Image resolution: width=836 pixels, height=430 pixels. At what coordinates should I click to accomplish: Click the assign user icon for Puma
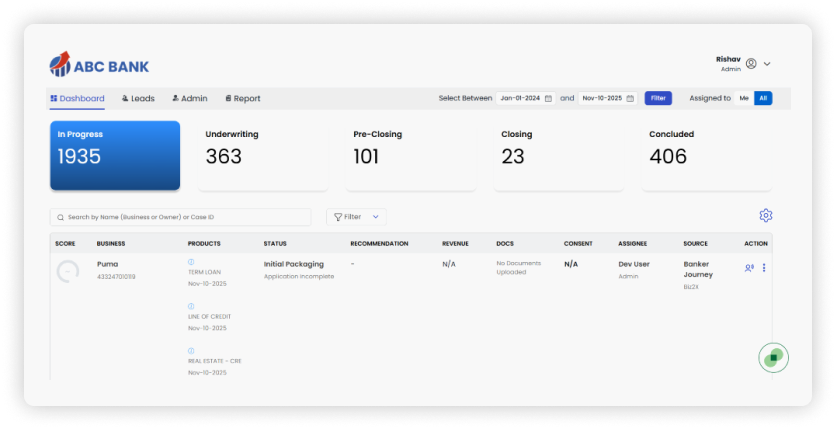(749, 268)
